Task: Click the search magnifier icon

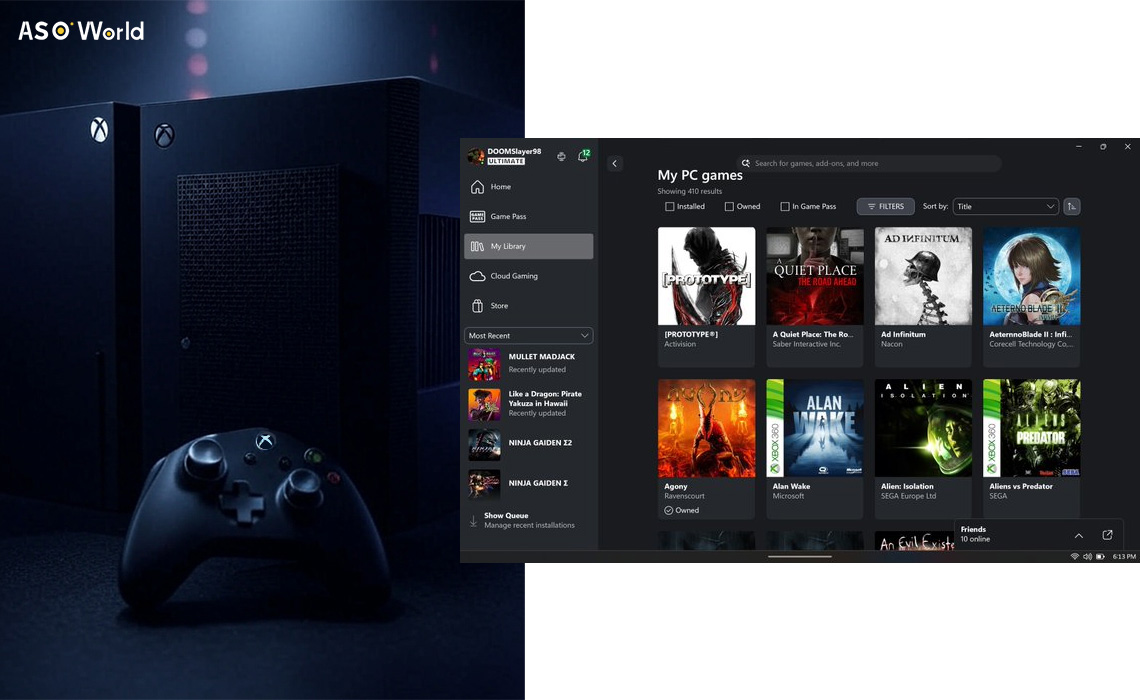Action: pyautogui.click(x=745, y=164)
